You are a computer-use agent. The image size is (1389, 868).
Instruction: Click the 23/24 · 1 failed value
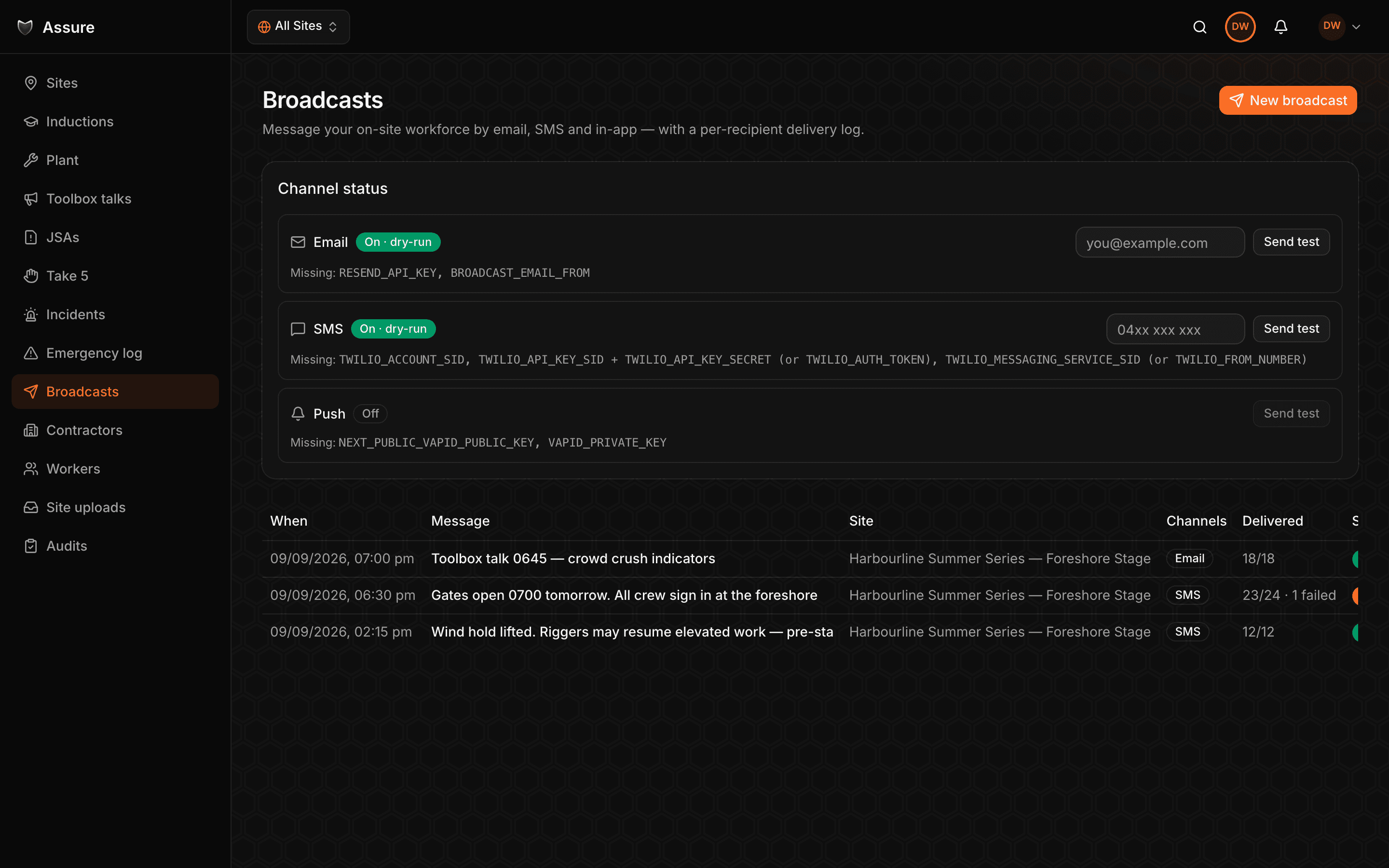(x=1289, y=596)
